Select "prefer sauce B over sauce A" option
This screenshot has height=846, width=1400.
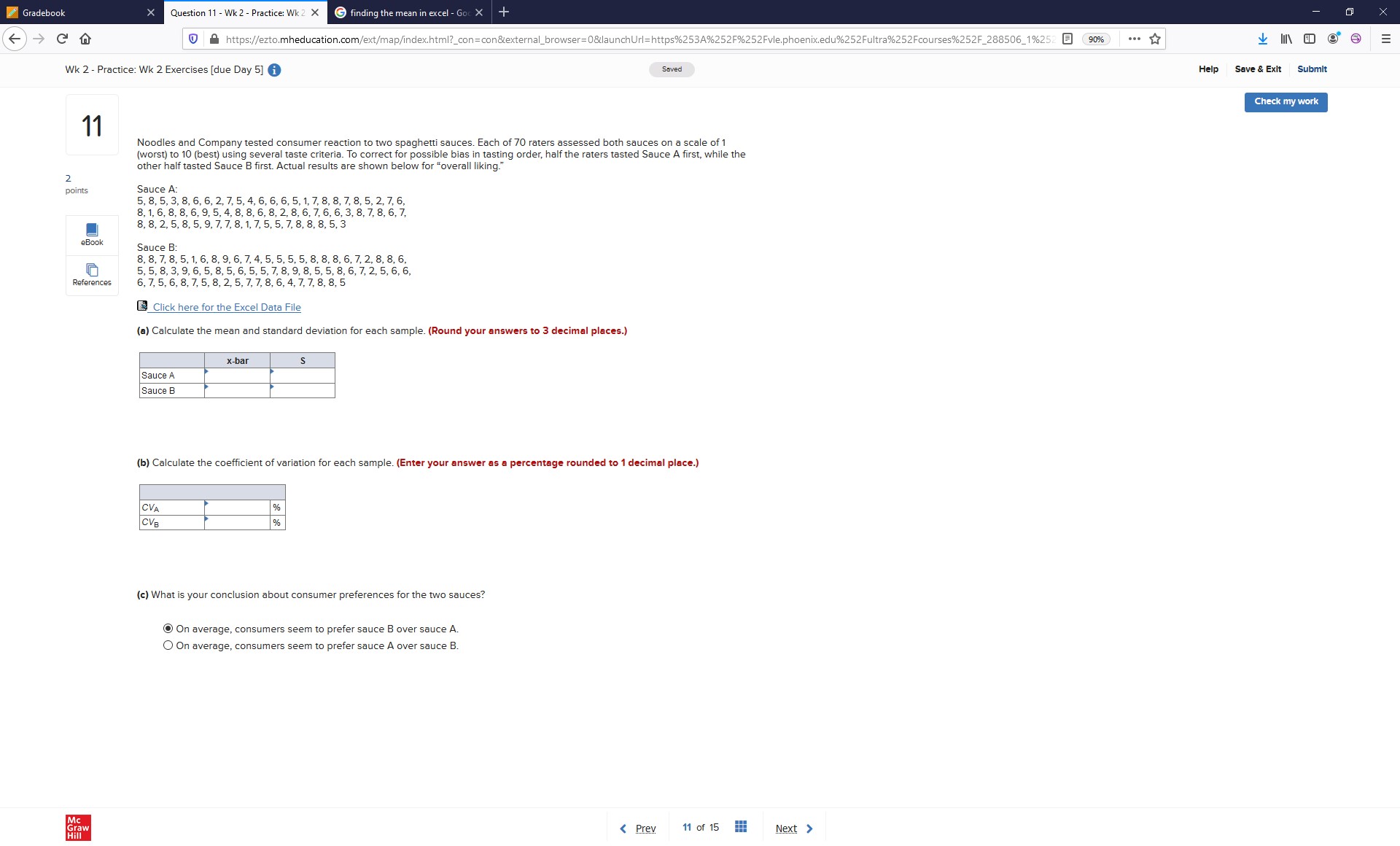168,629
